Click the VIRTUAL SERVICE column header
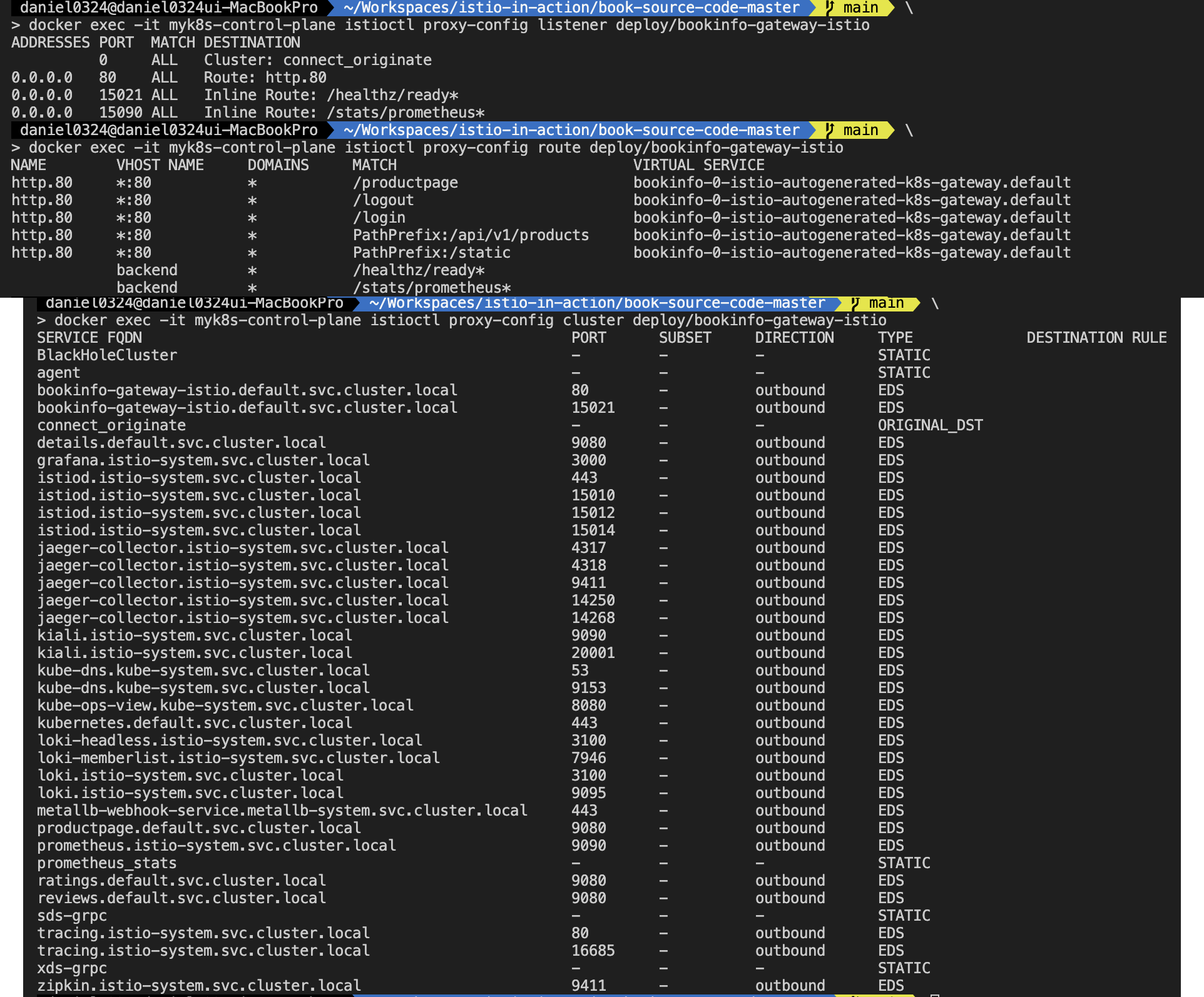 click(x=698, y=165)
